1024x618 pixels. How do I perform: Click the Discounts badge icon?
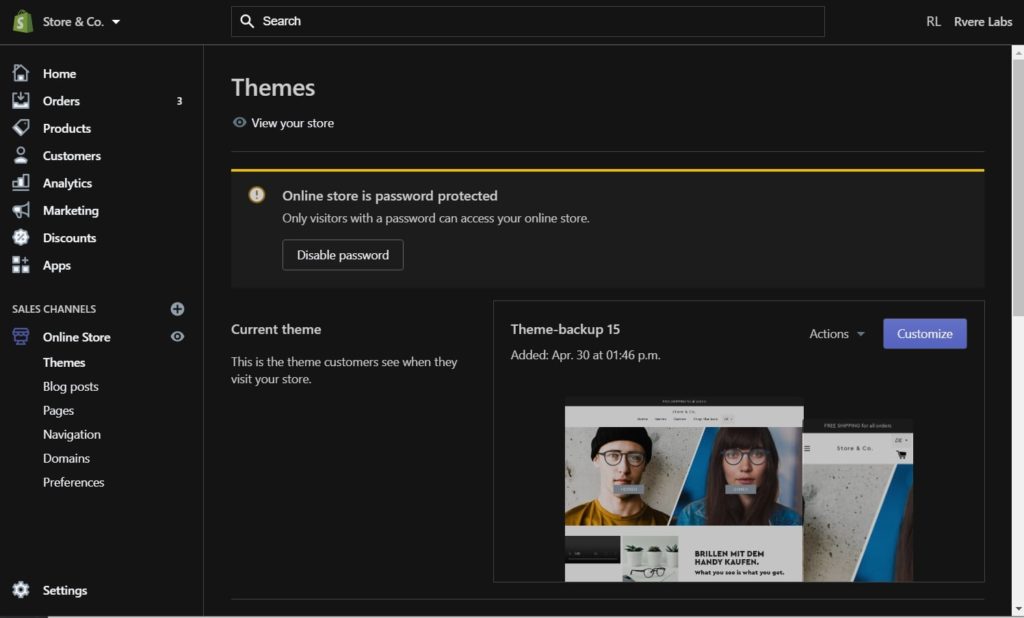[x=21, y=238]
